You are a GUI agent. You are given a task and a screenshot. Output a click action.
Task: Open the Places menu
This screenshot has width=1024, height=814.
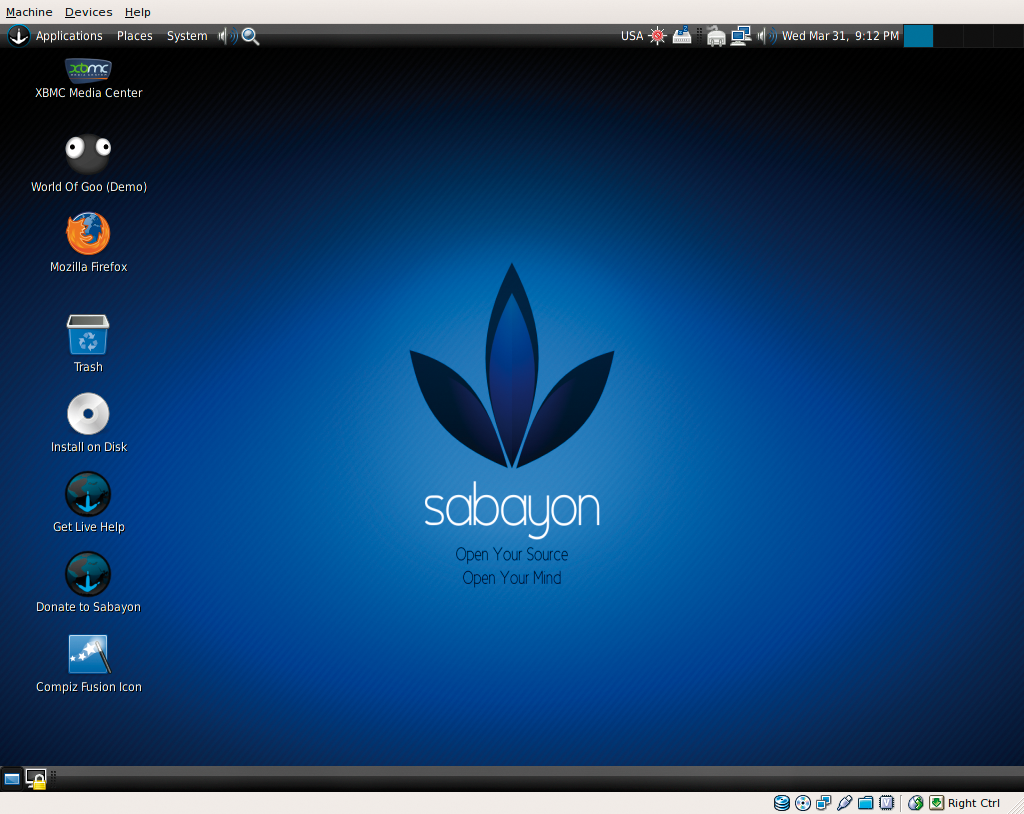135,36
